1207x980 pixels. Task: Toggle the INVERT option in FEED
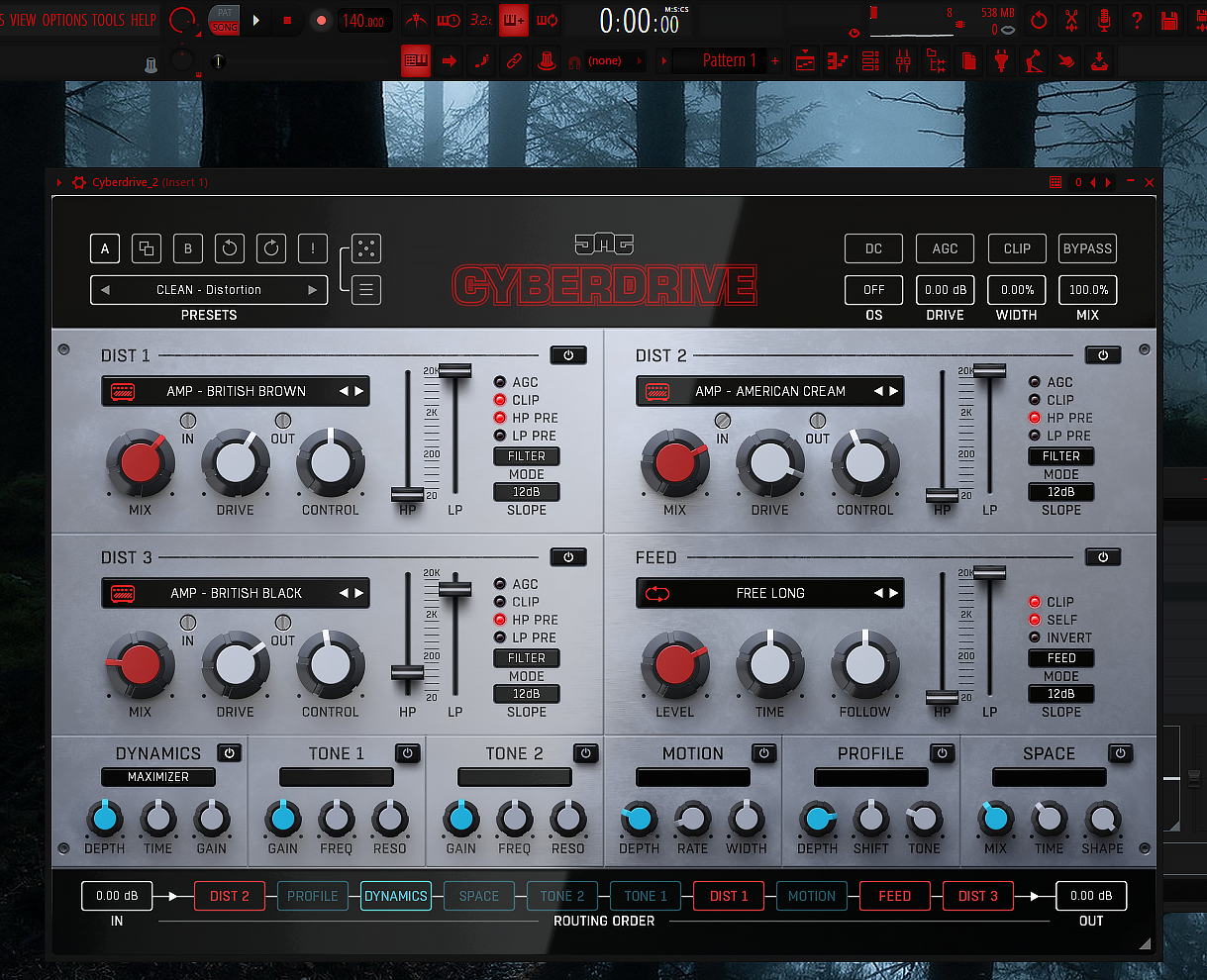pos(1035,637)
